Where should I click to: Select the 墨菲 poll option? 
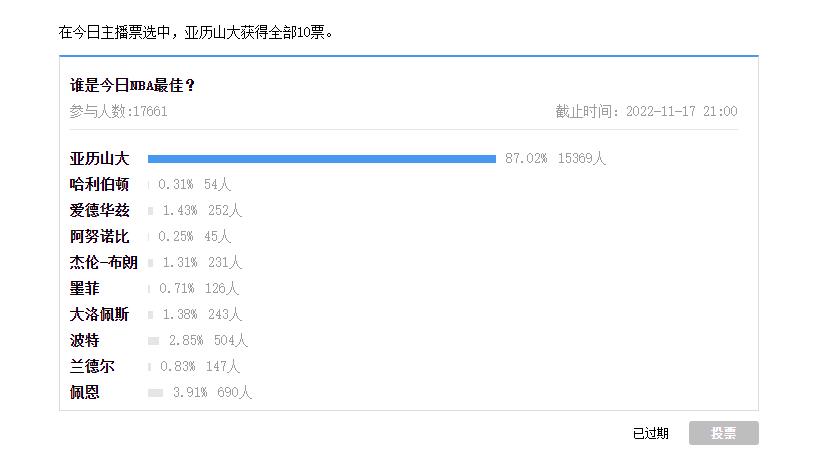pos(84,288)
